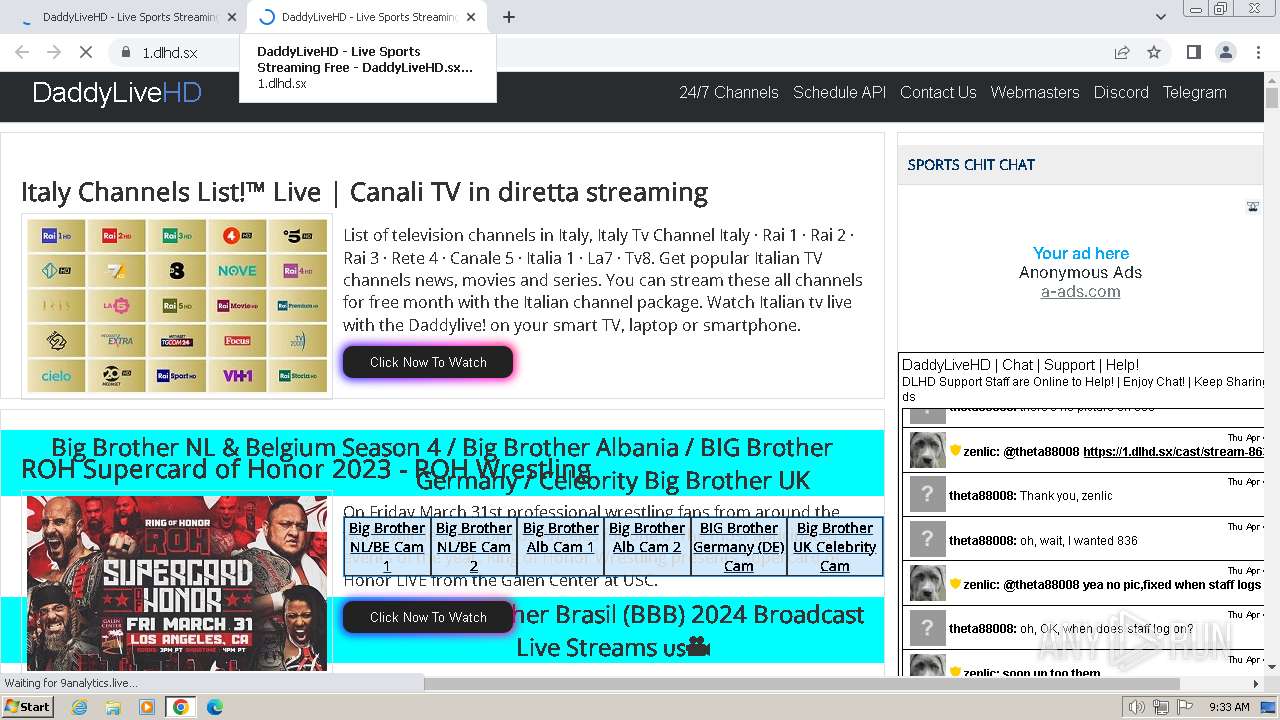Screen dimensions: 1280x720
Task: Click zenlic's dog avatar on stream link message
Action: [x=928, y=450]
